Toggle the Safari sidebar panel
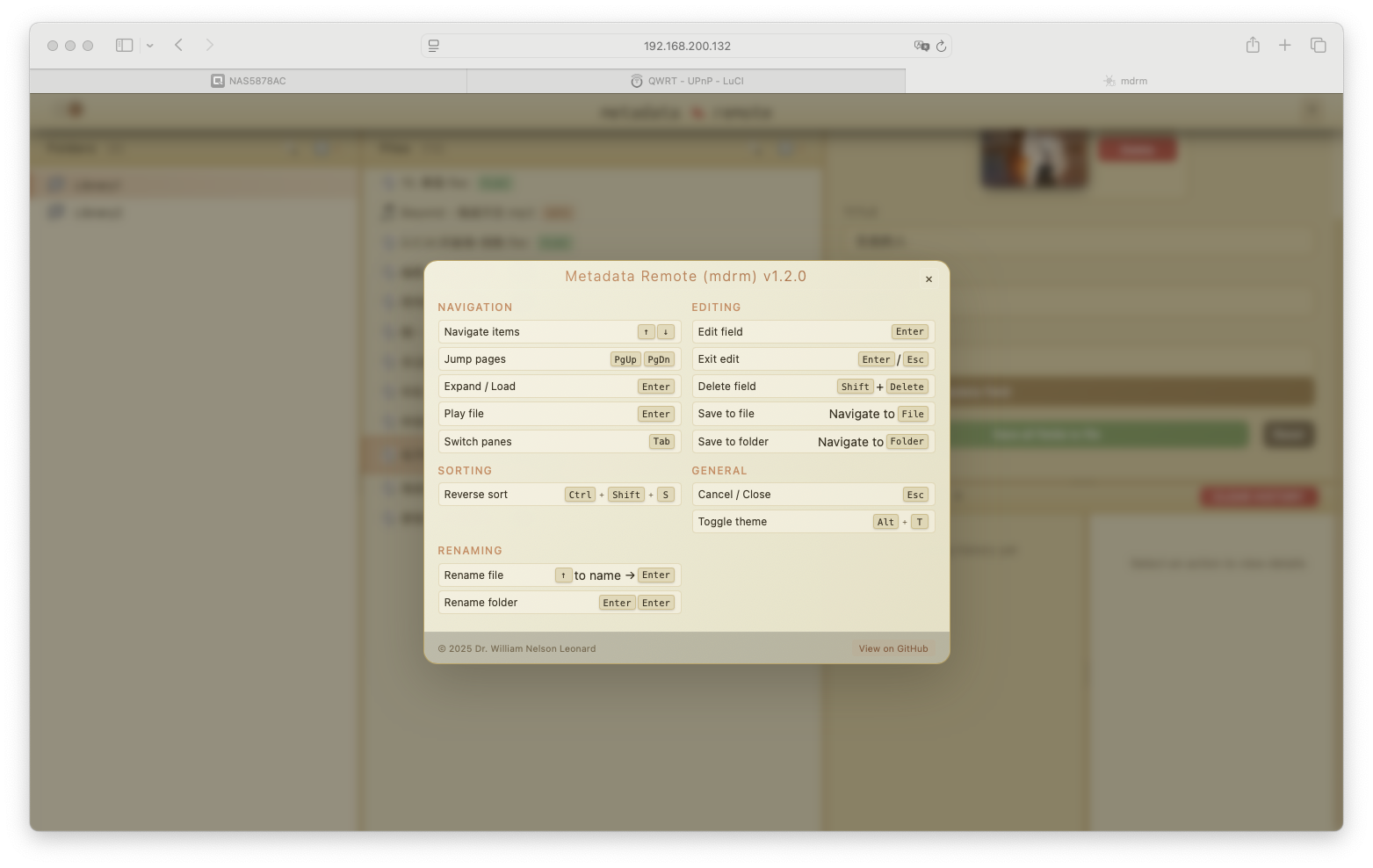 pos(124,46)
